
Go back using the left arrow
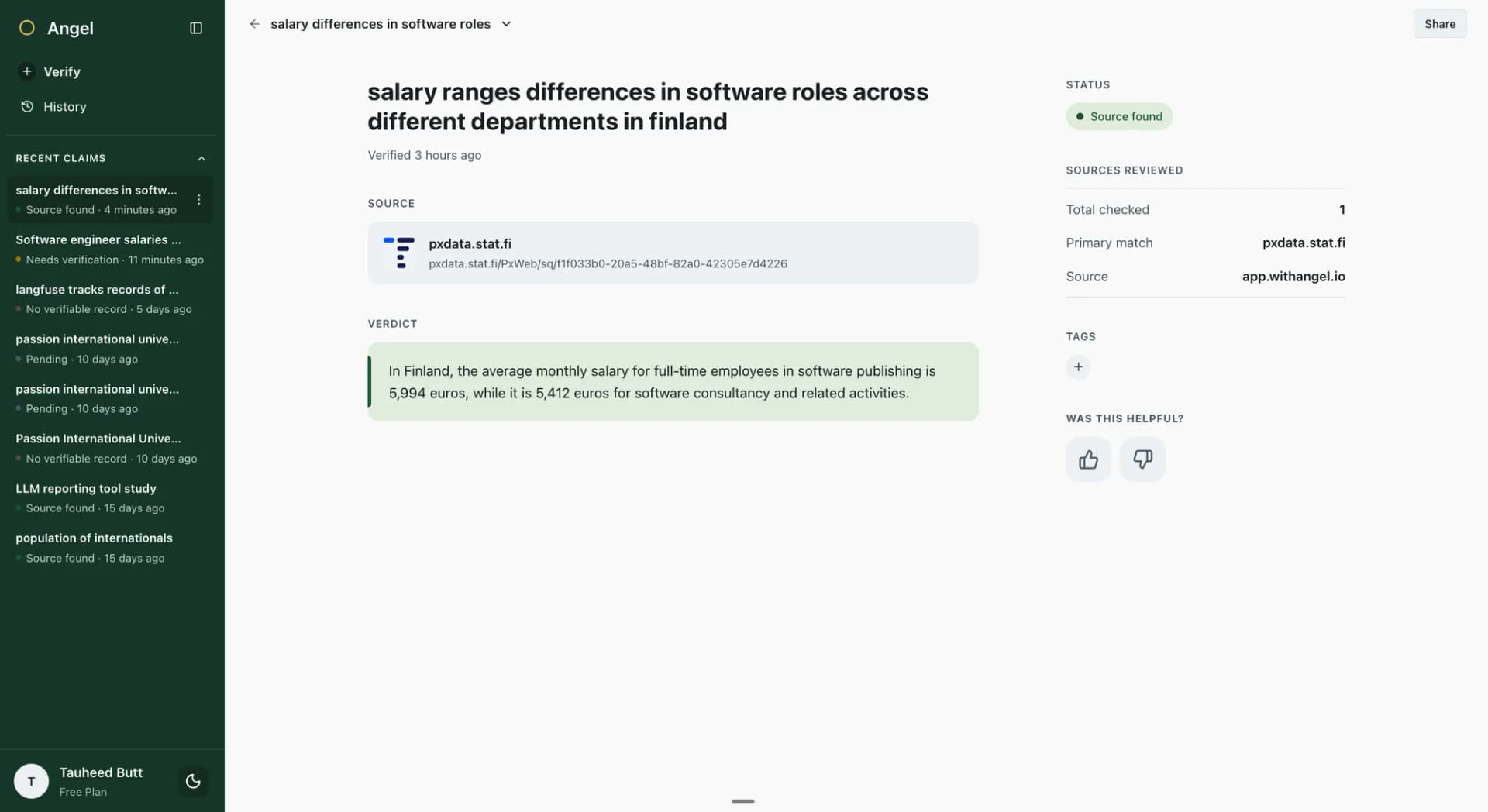coord(254,24)
